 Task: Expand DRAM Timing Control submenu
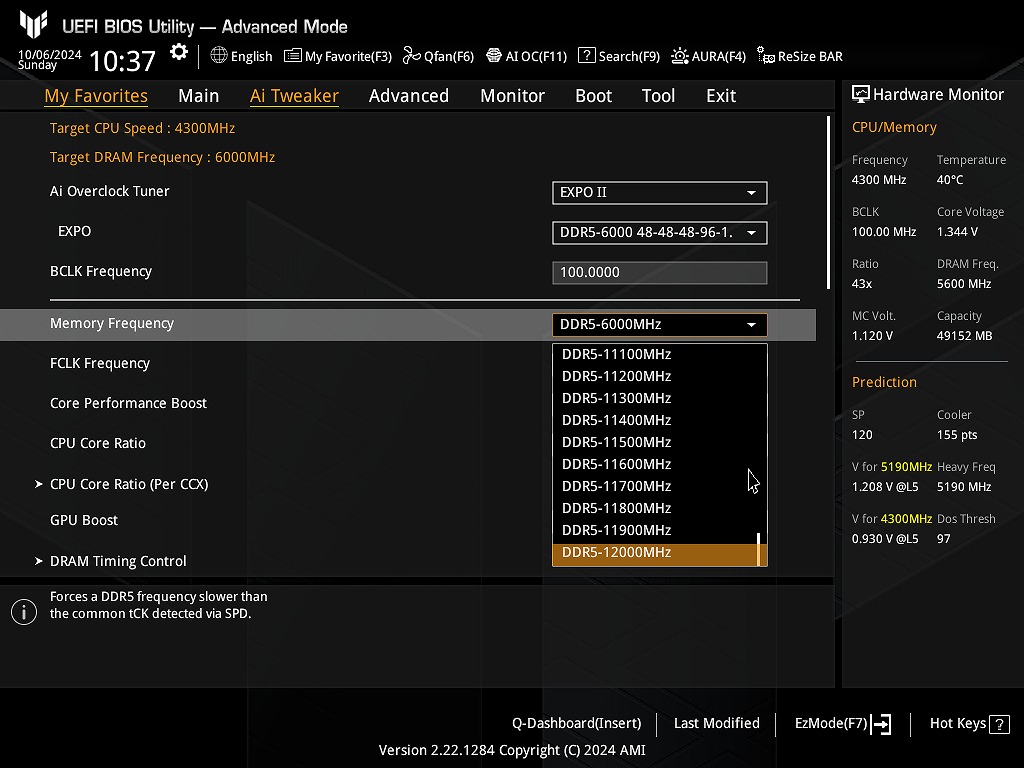tap(118, 561)
